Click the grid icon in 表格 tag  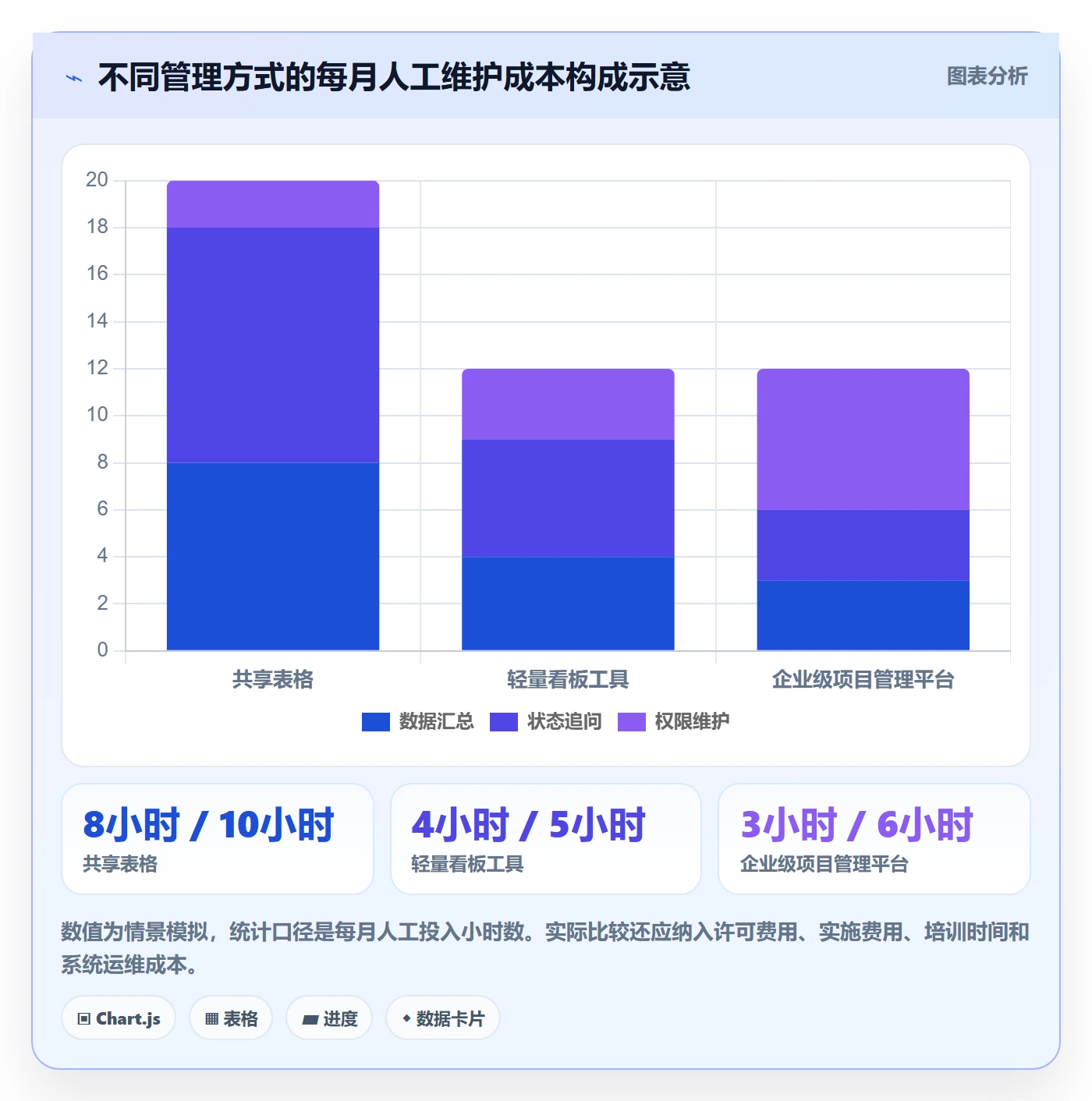tap(211, 1018)
